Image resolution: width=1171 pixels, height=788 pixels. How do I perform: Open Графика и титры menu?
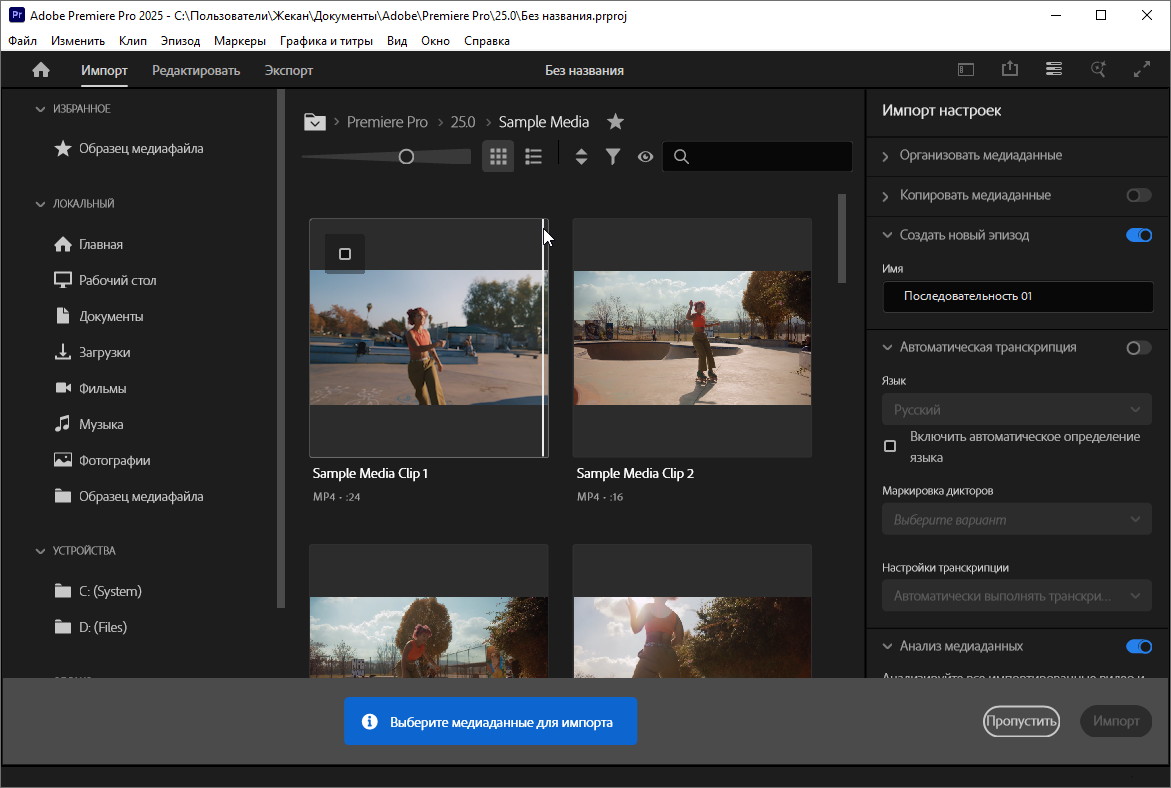(x=326, y=40)
